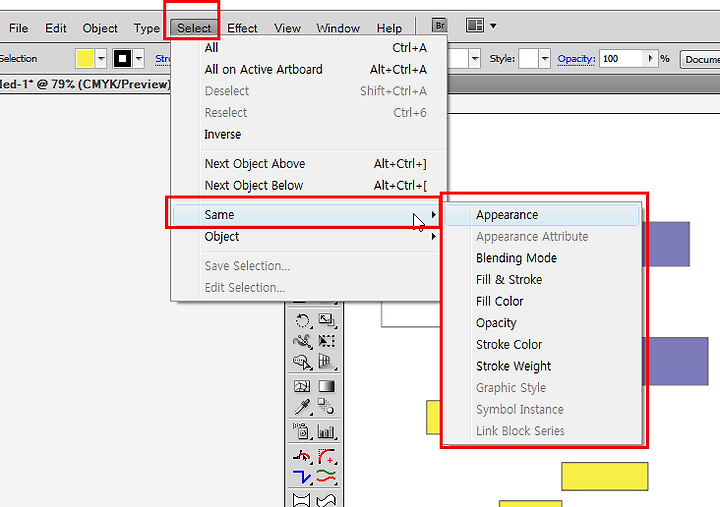
Task: Select the Free Transform tool
Action: [326, 341]
